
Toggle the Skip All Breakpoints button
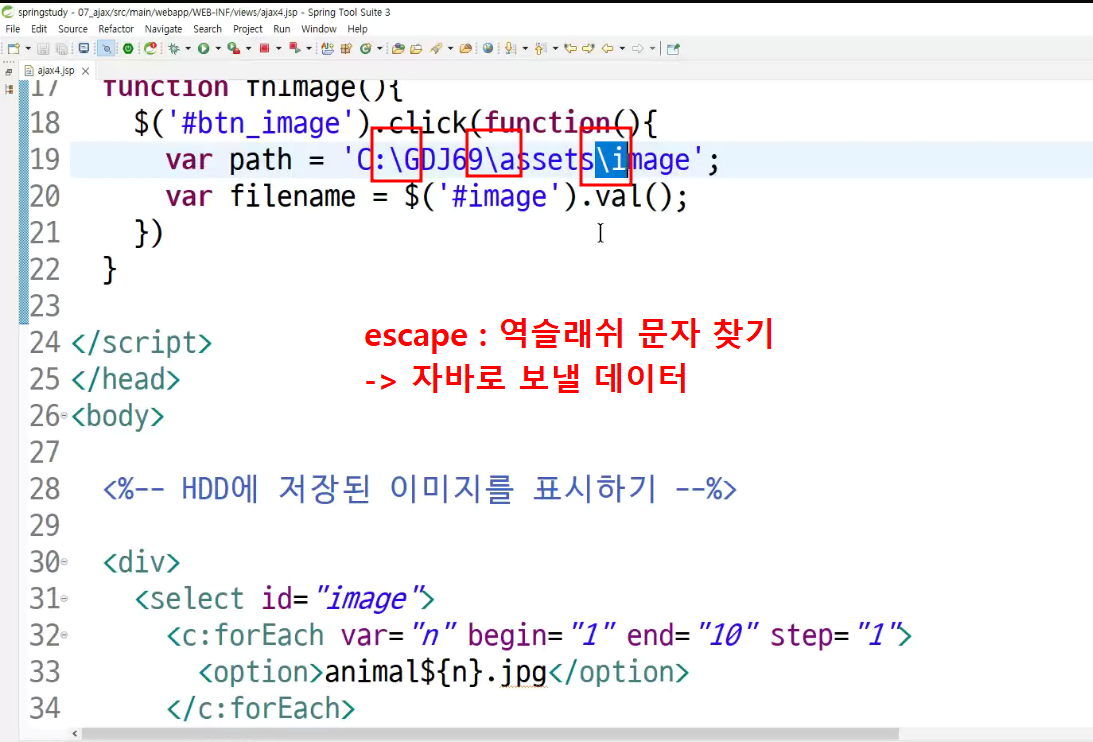pyautogui.click(x=106, y=49)
